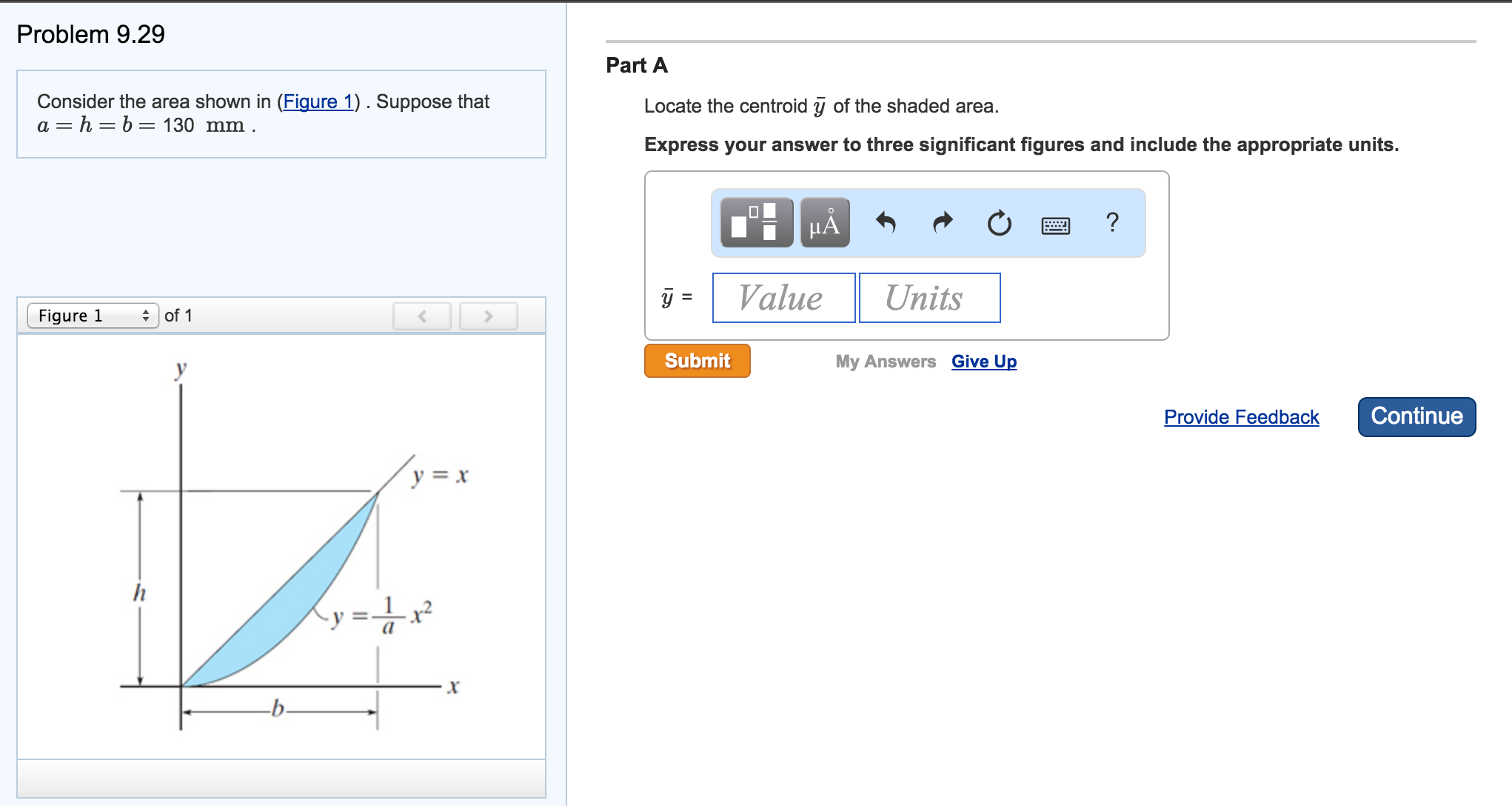Click the Continue button

point(1416,416)
